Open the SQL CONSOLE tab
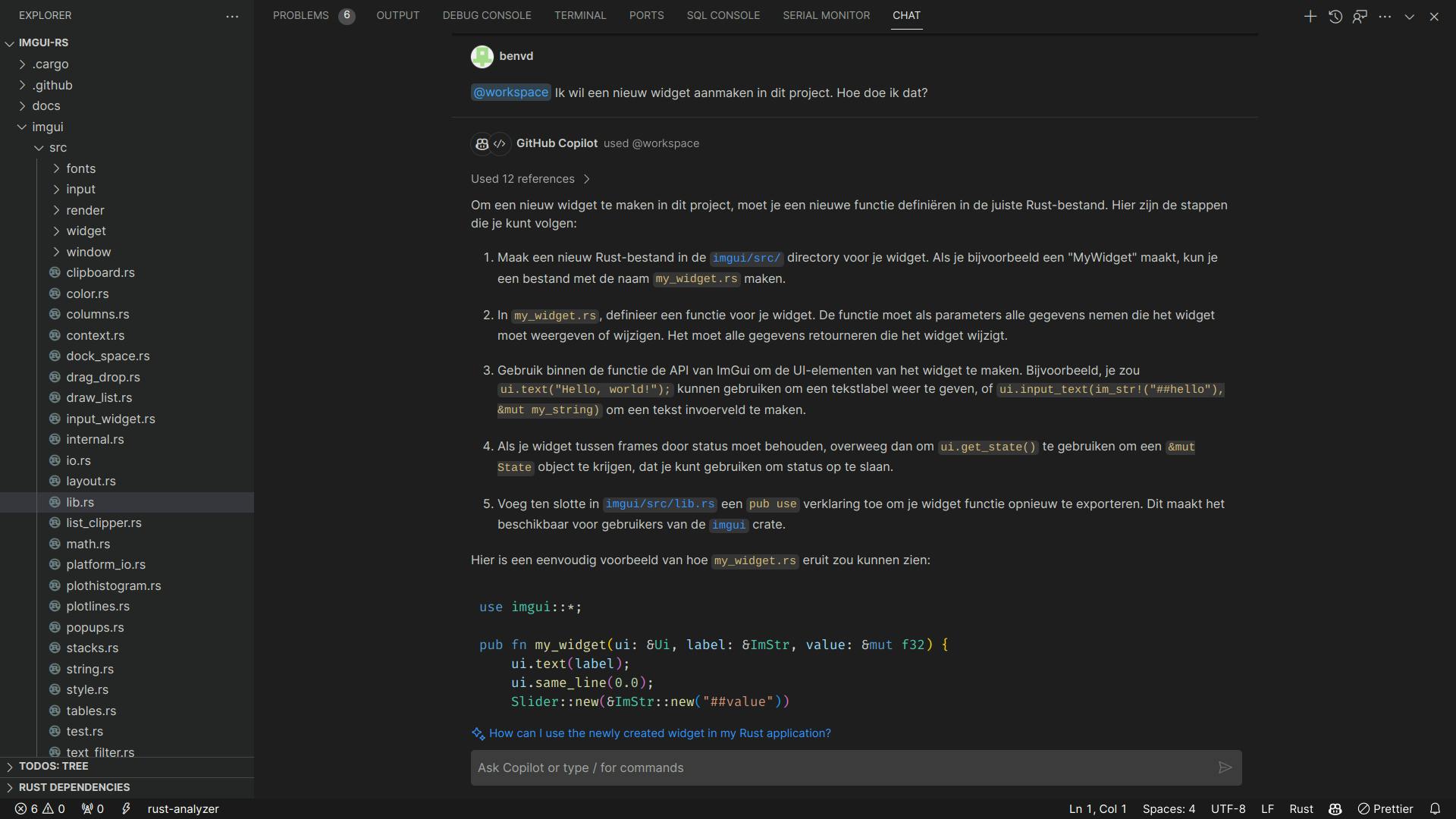This screenshot has height=819, width=1456. pyautogui.click(x=723, y=15)
